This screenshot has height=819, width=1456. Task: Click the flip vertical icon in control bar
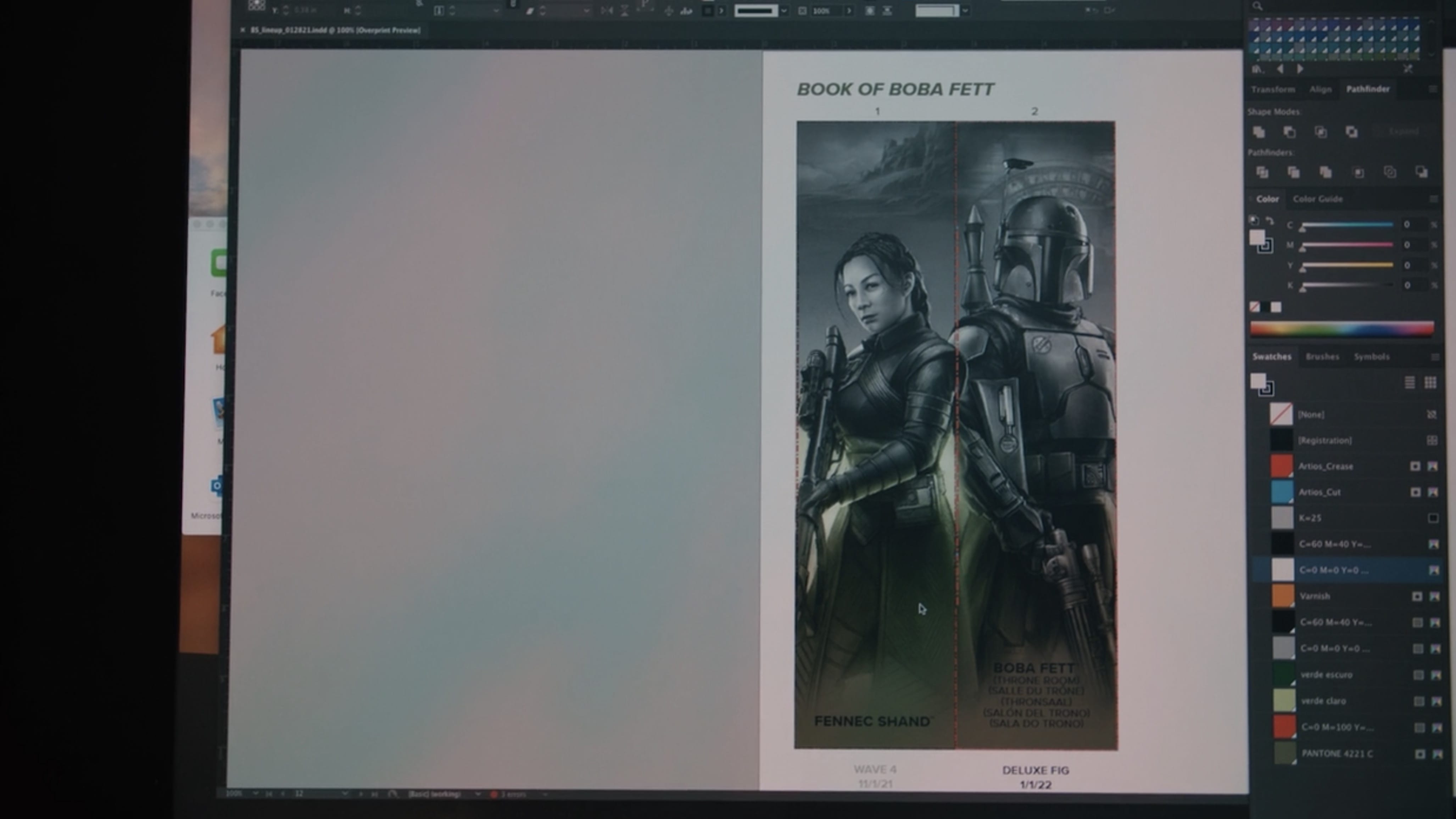click(x=625, y=10)
